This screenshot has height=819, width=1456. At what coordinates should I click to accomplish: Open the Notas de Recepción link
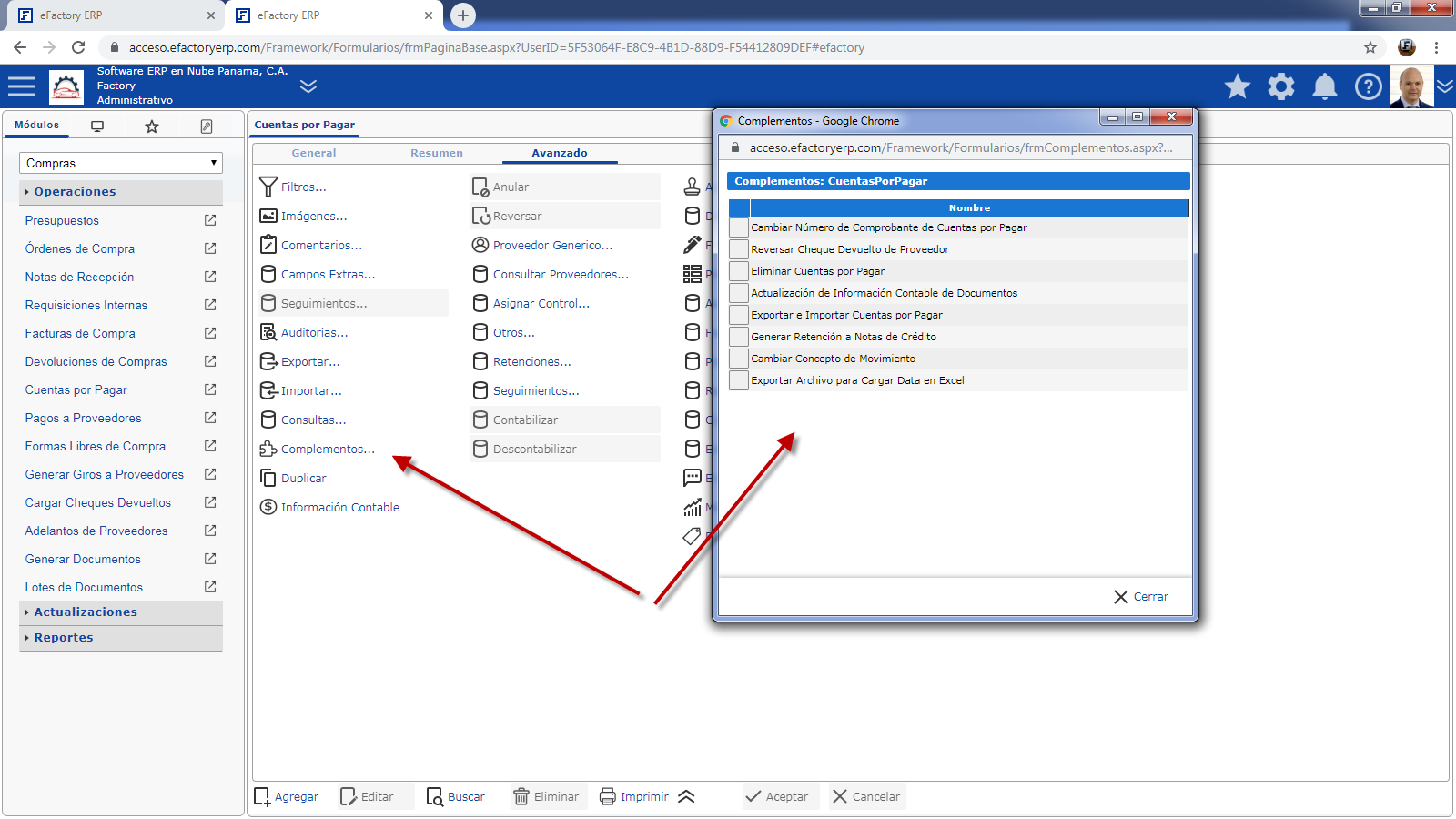tap(79, 277)
